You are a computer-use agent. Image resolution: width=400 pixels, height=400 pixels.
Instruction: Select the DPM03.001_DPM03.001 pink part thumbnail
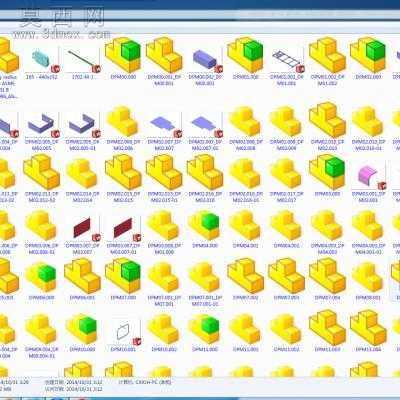[x=368, y=177]
